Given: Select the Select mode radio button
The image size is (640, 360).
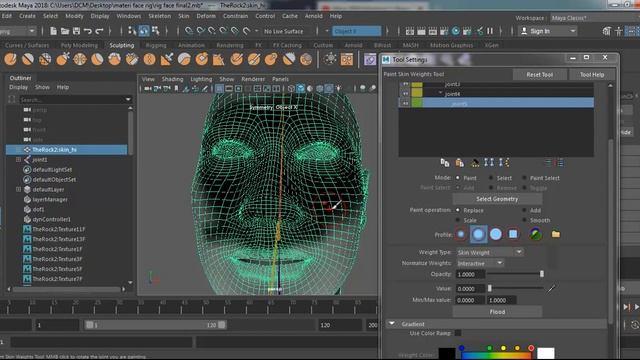Looking at the screenshot, I should [x=491, y=178].
